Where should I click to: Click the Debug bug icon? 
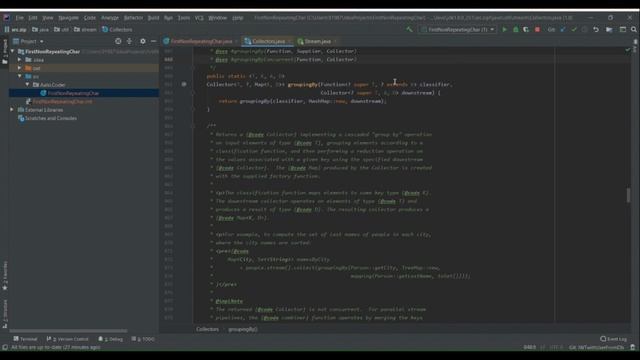coord(516,29)
